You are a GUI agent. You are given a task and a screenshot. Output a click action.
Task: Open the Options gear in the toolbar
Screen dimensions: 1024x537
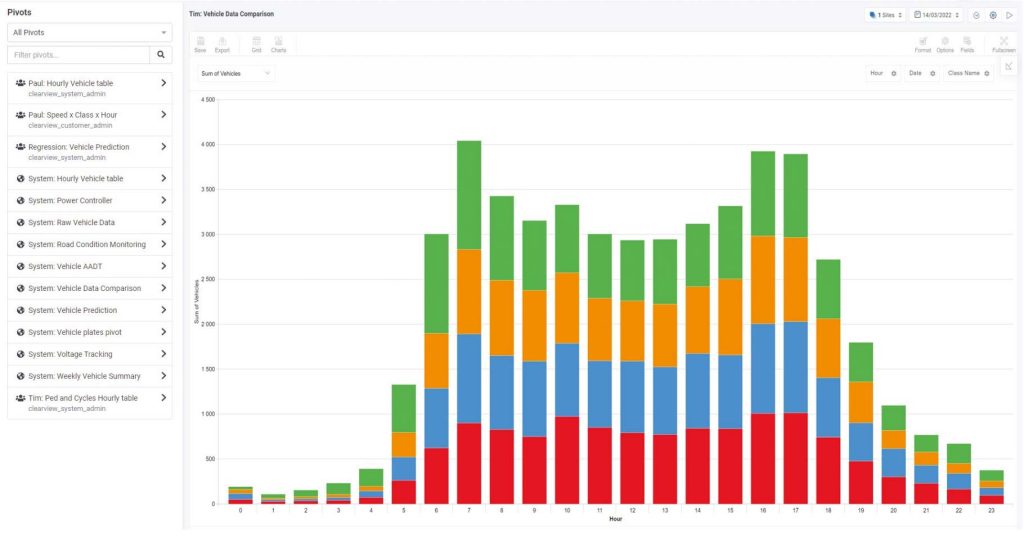coord(945,44)
